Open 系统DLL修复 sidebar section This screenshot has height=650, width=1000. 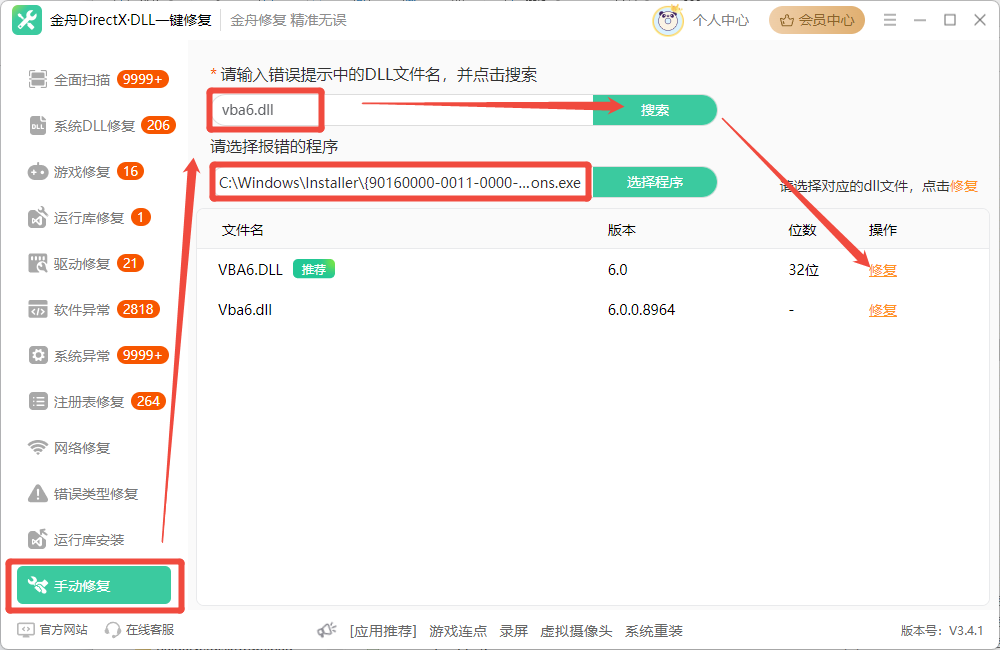[94, 126]
